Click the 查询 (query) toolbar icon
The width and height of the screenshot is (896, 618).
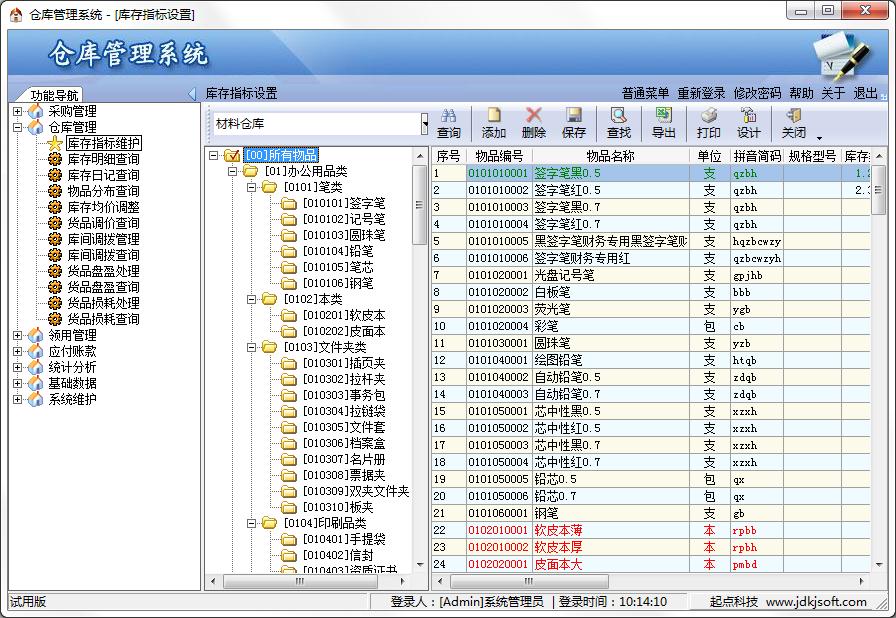tap(449, 116)
